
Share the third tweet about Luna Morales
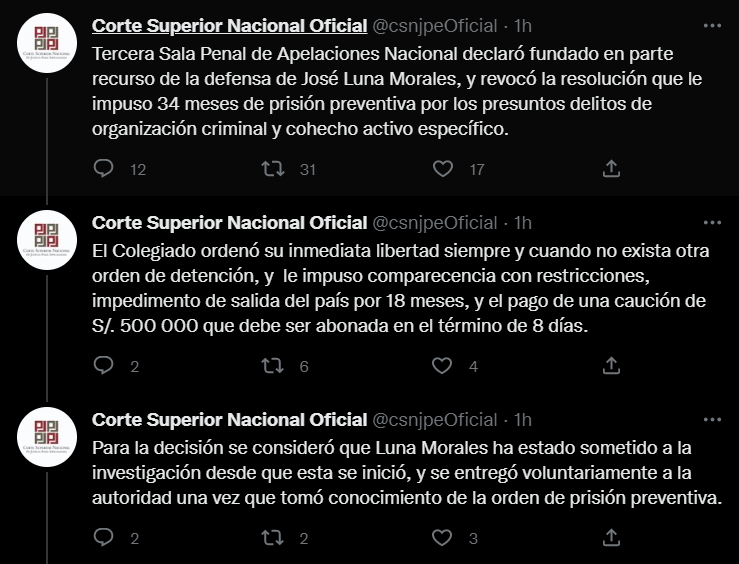pyautogui.click(x=612, y=538)
